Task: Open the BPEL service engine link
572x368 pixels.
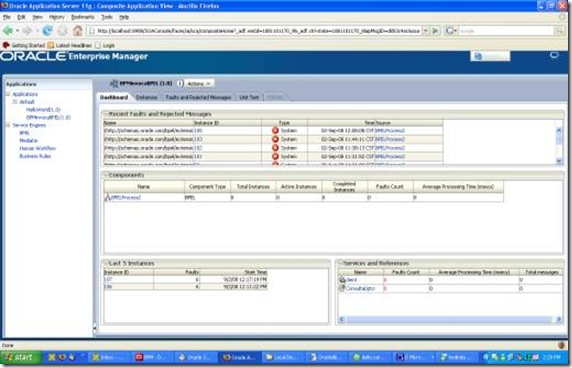Action: point(24,133)
